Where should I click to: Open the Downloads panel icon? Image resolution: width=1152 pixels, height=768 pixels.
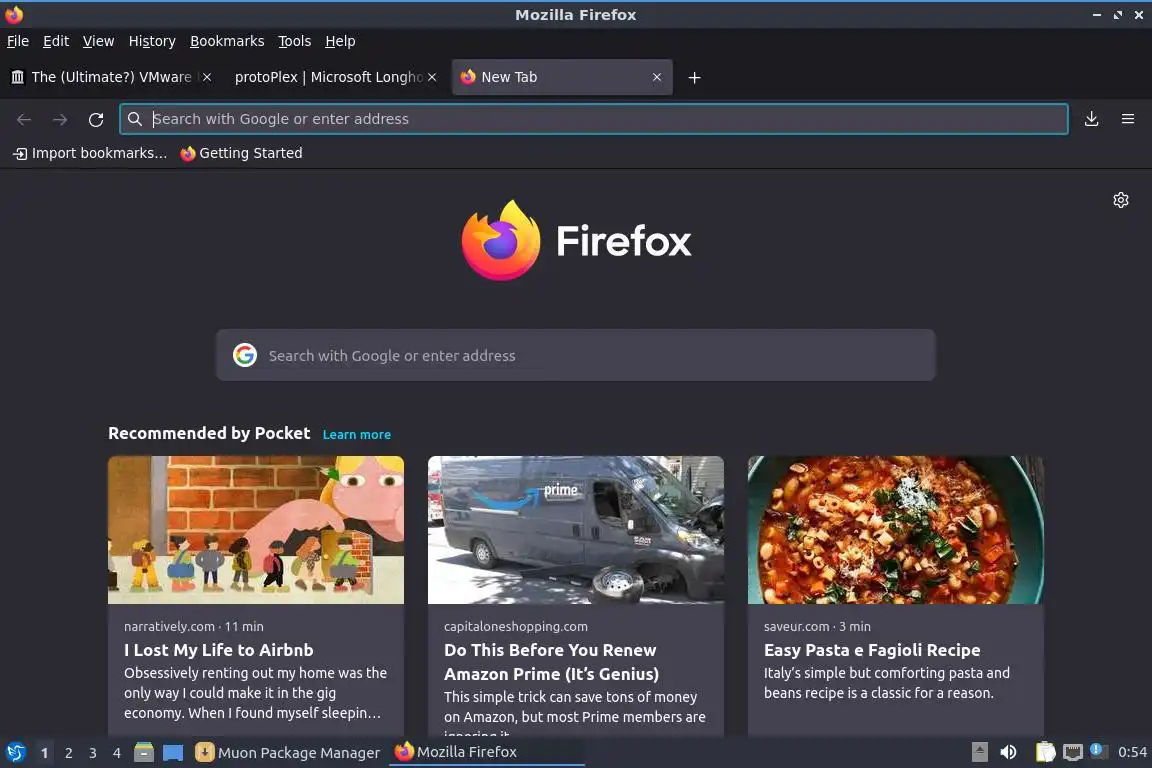click(1091, 119)
